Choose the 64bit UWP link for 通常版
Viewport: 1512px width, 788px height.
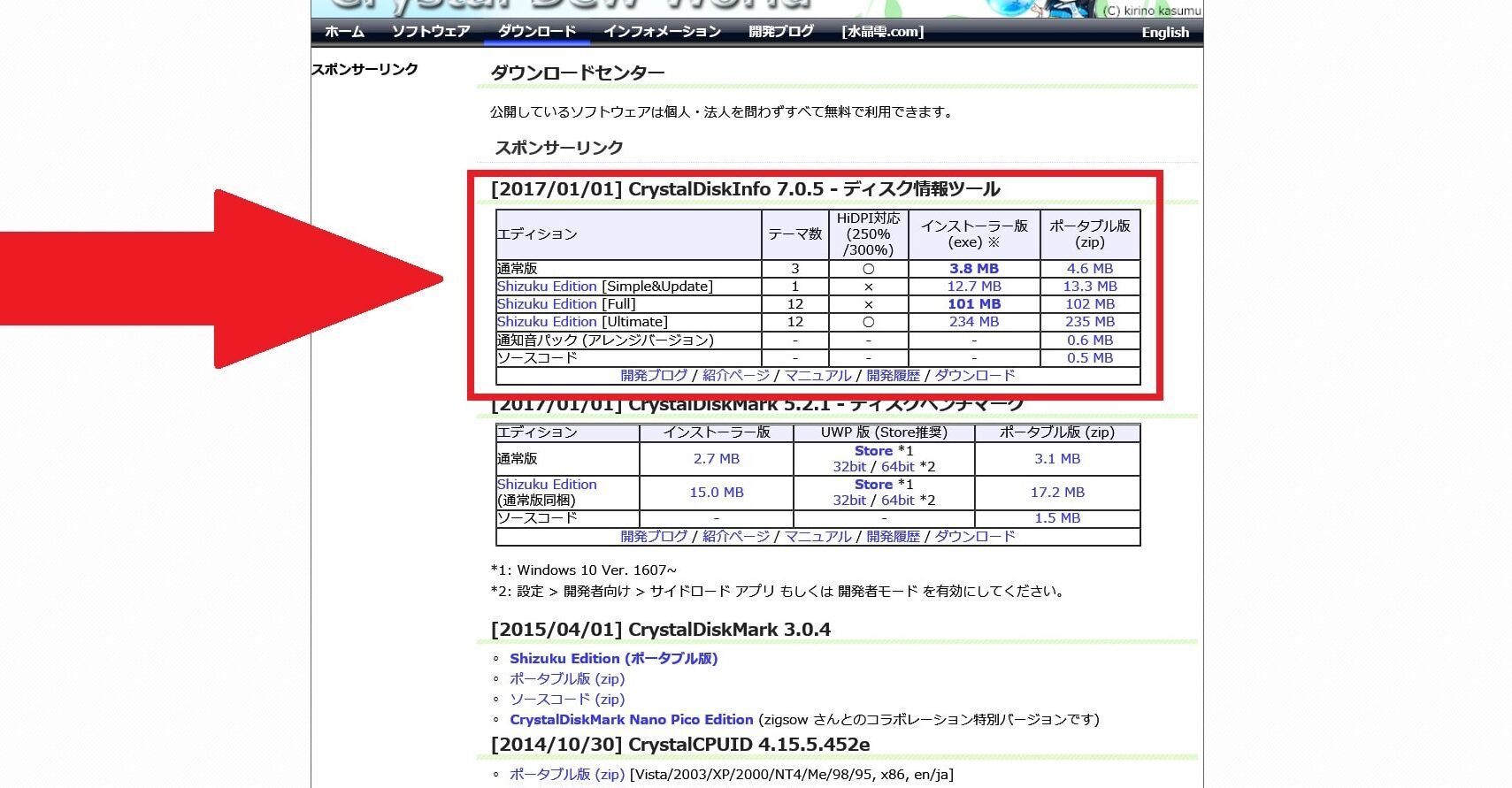pyautogui.click(x=897, y=467)
